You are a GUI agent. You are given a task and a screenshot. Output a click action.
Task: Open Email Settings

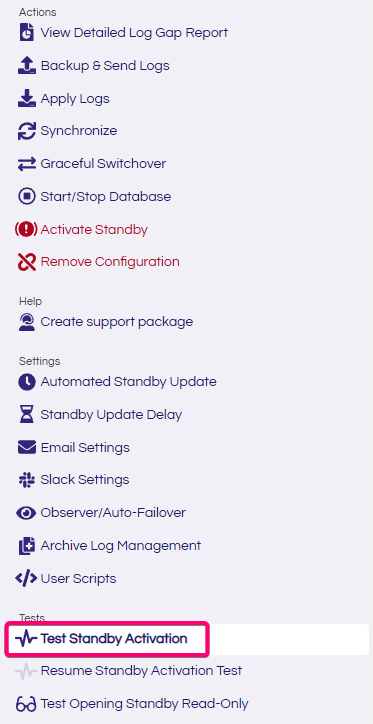[x=74, y=448]
